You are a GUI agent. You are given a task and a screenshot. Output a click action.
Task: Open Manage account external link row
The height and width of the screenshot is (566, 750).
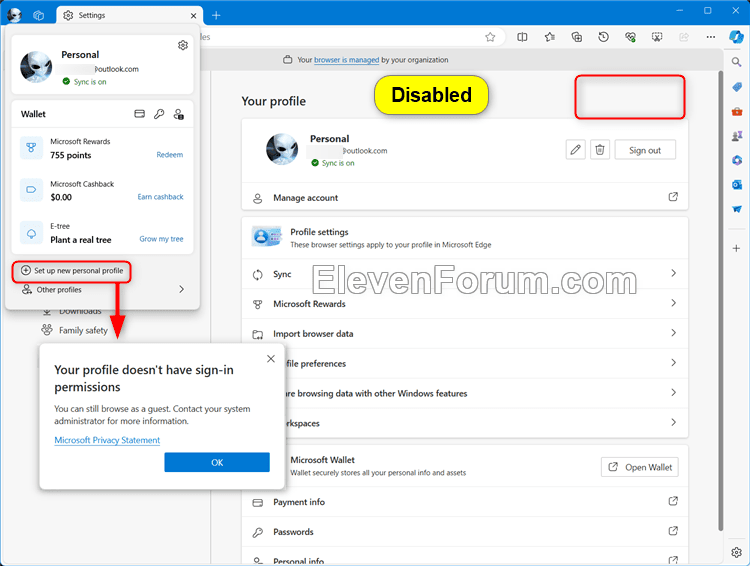pos(465,197)
